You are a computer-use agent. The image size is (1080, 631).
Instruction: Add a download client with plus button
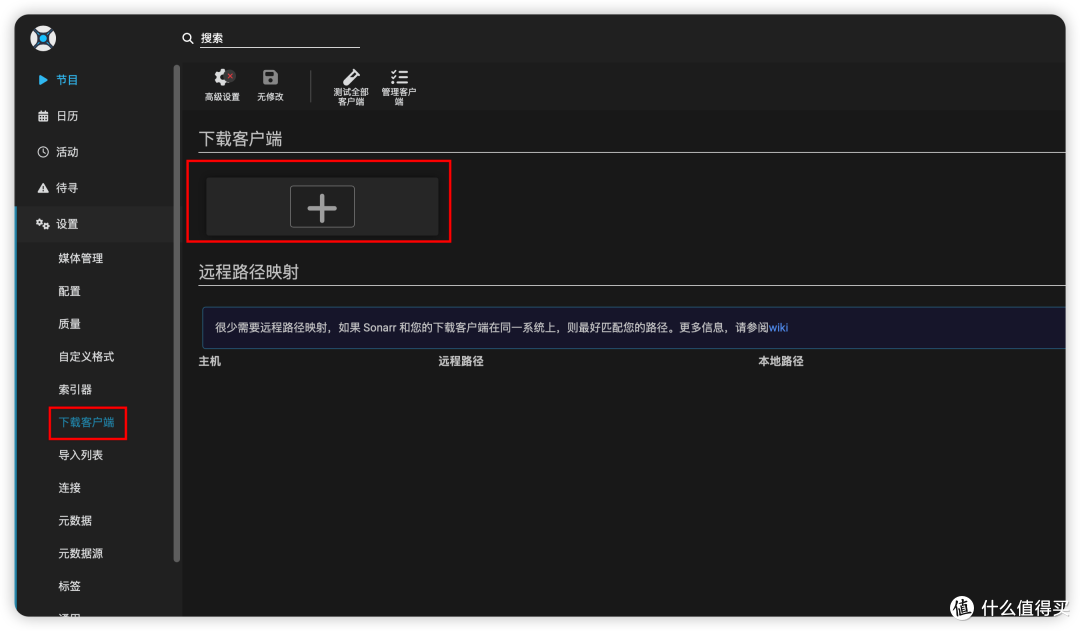tap(322, 207)
